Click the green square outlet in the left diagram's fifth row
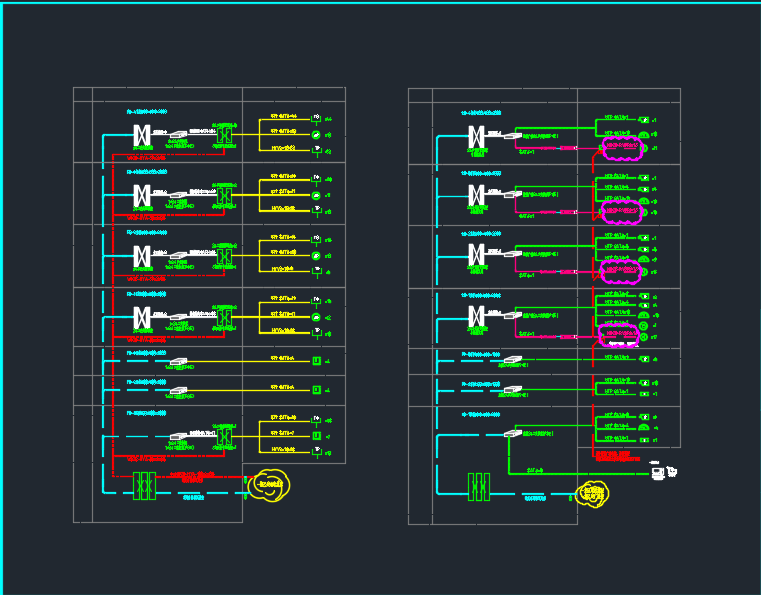 point(316,361)
